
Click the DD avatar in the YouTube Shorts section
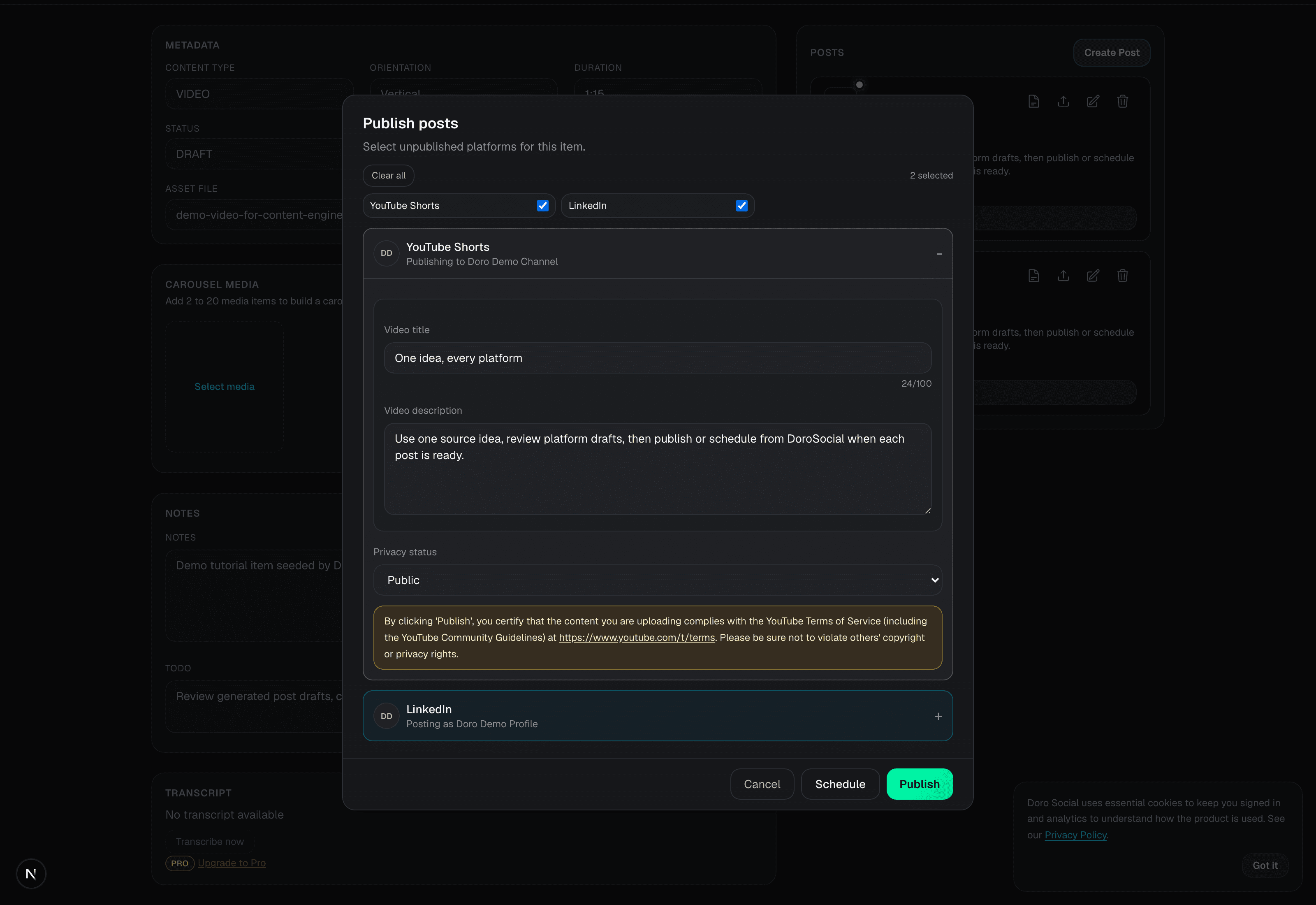387,253
